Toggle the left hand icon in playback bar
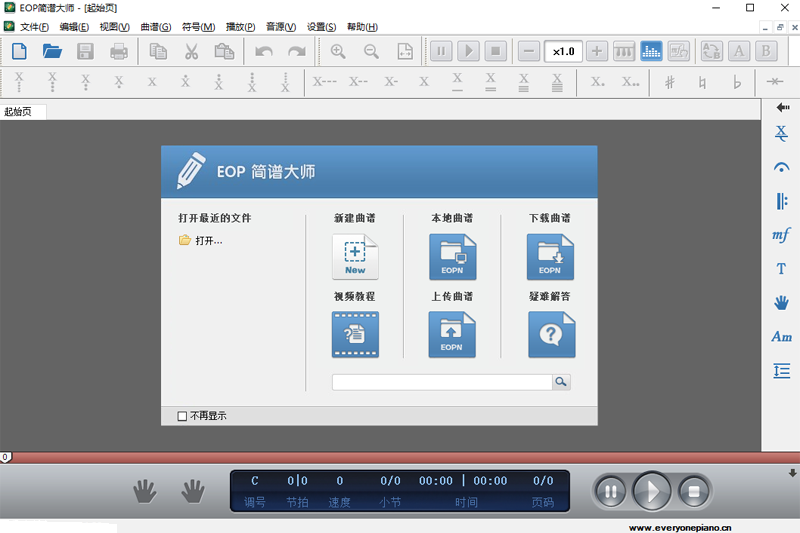Image resolution: width=800 pixels, height=533 pixels. (x=146, y=491)
